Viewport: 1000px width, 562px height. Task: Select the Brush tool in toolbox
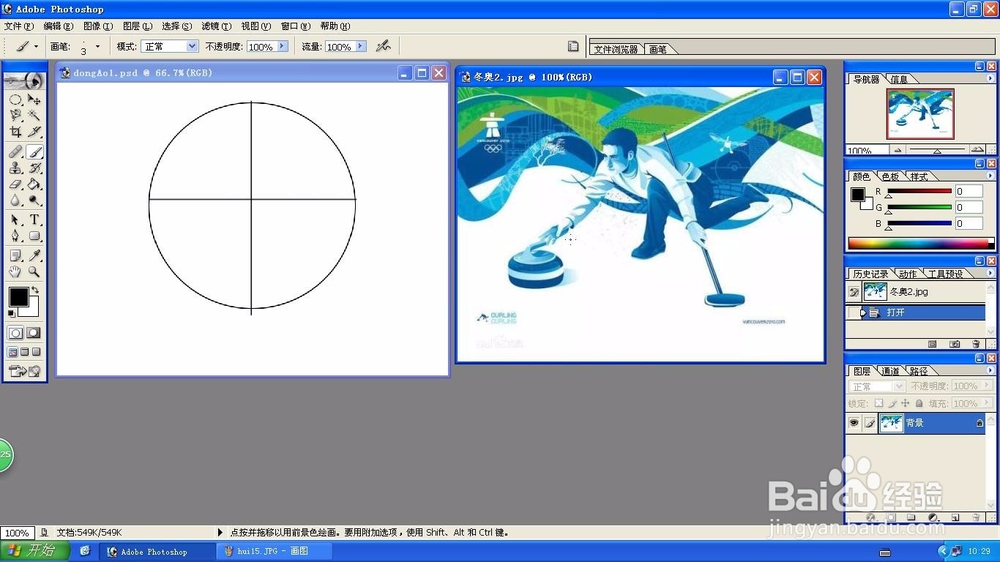point(34,152)
